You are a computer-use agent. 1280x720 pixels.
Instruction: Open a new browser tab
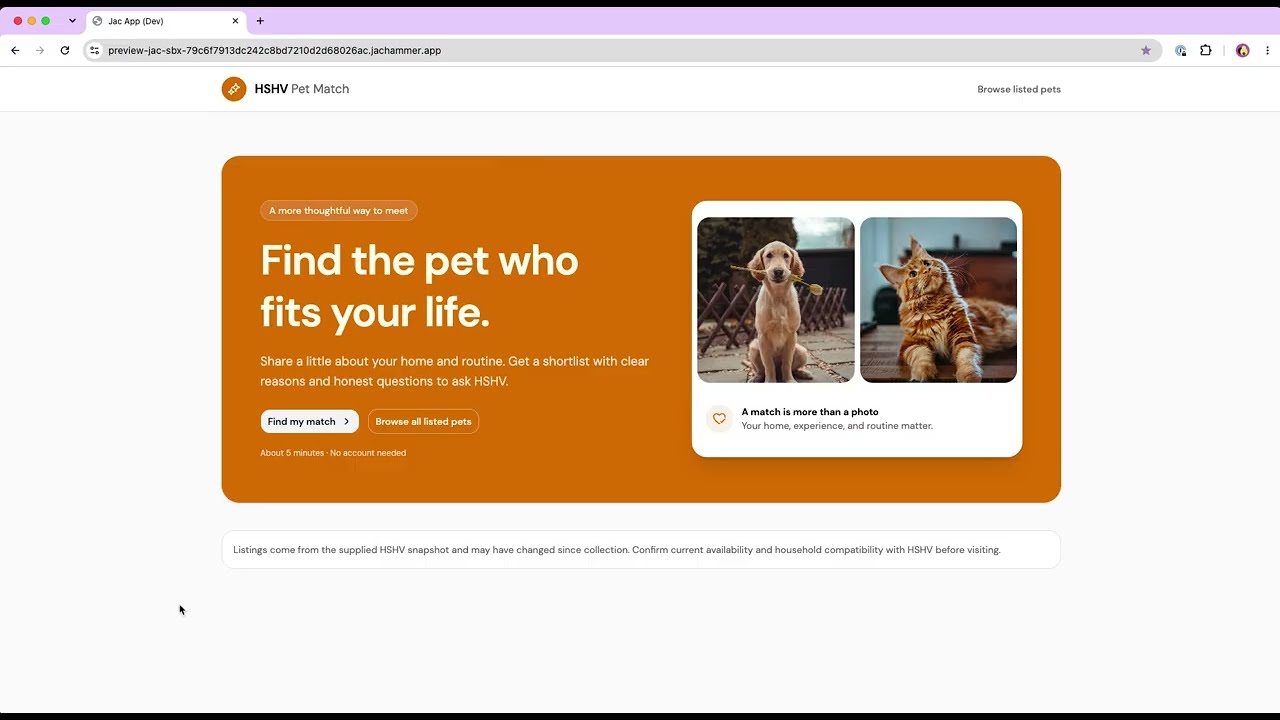(x=260, y=21)
